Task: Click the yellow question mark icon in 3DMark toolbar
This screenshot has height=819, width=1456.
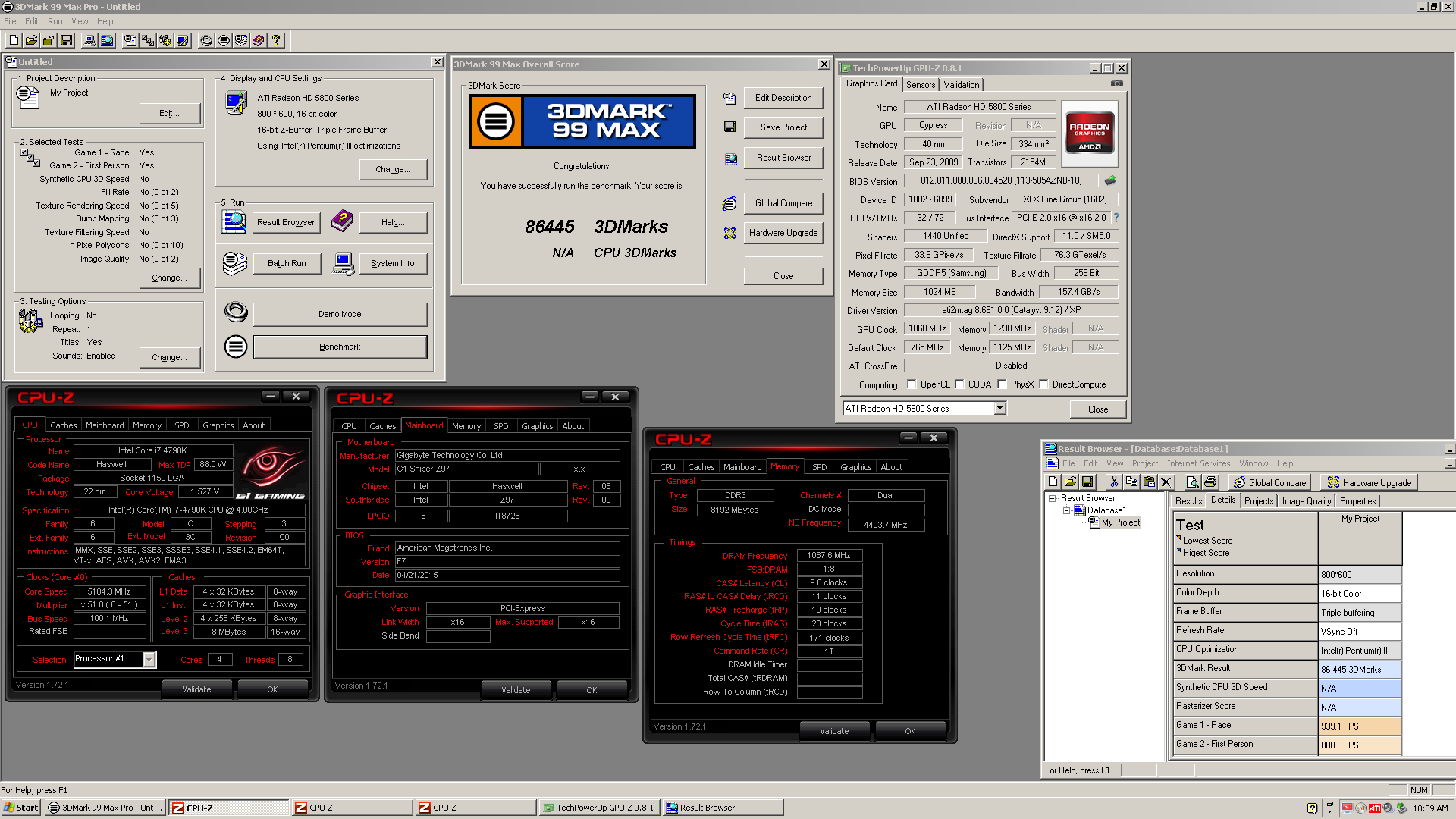Action: (x=276, y=40)
